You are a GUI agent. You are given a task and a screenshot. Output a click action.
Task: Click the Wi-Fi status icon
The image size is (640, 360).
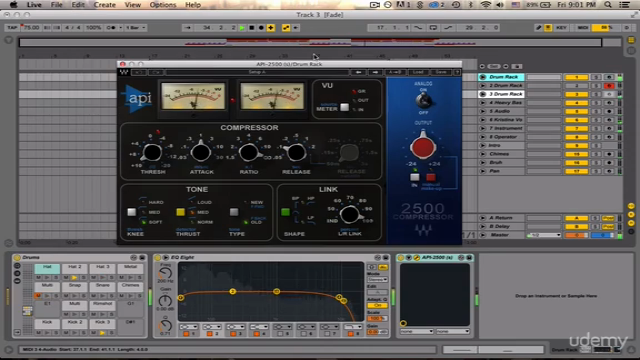(485, 5)
